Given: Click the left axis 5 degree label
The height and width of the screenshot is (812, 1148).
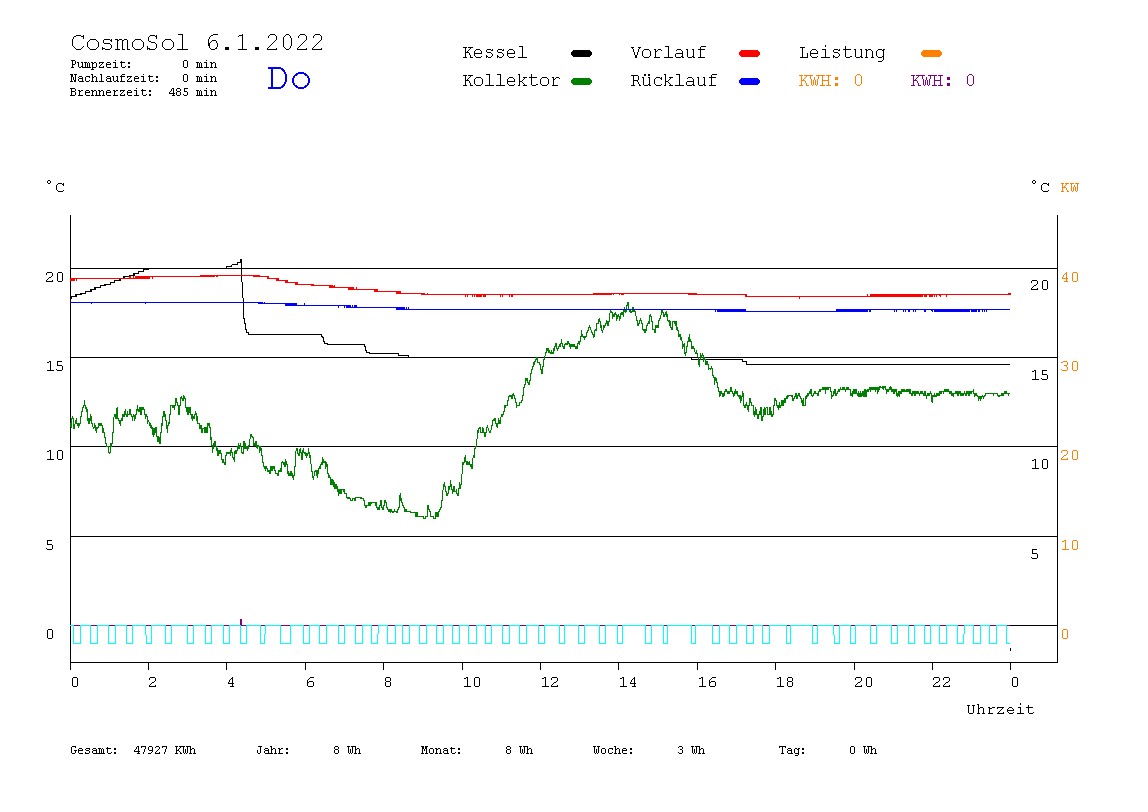Looking at the screenshot, I should (x=50, y=545).
